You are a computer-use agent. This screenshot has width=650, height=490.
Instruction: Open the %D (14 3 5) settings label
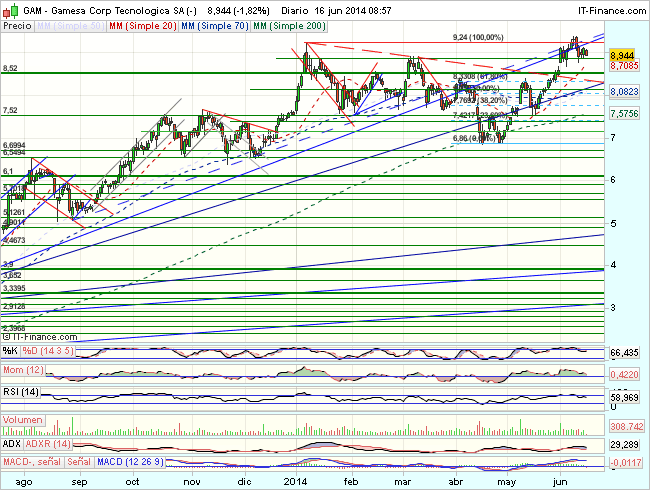pos(45,351)
